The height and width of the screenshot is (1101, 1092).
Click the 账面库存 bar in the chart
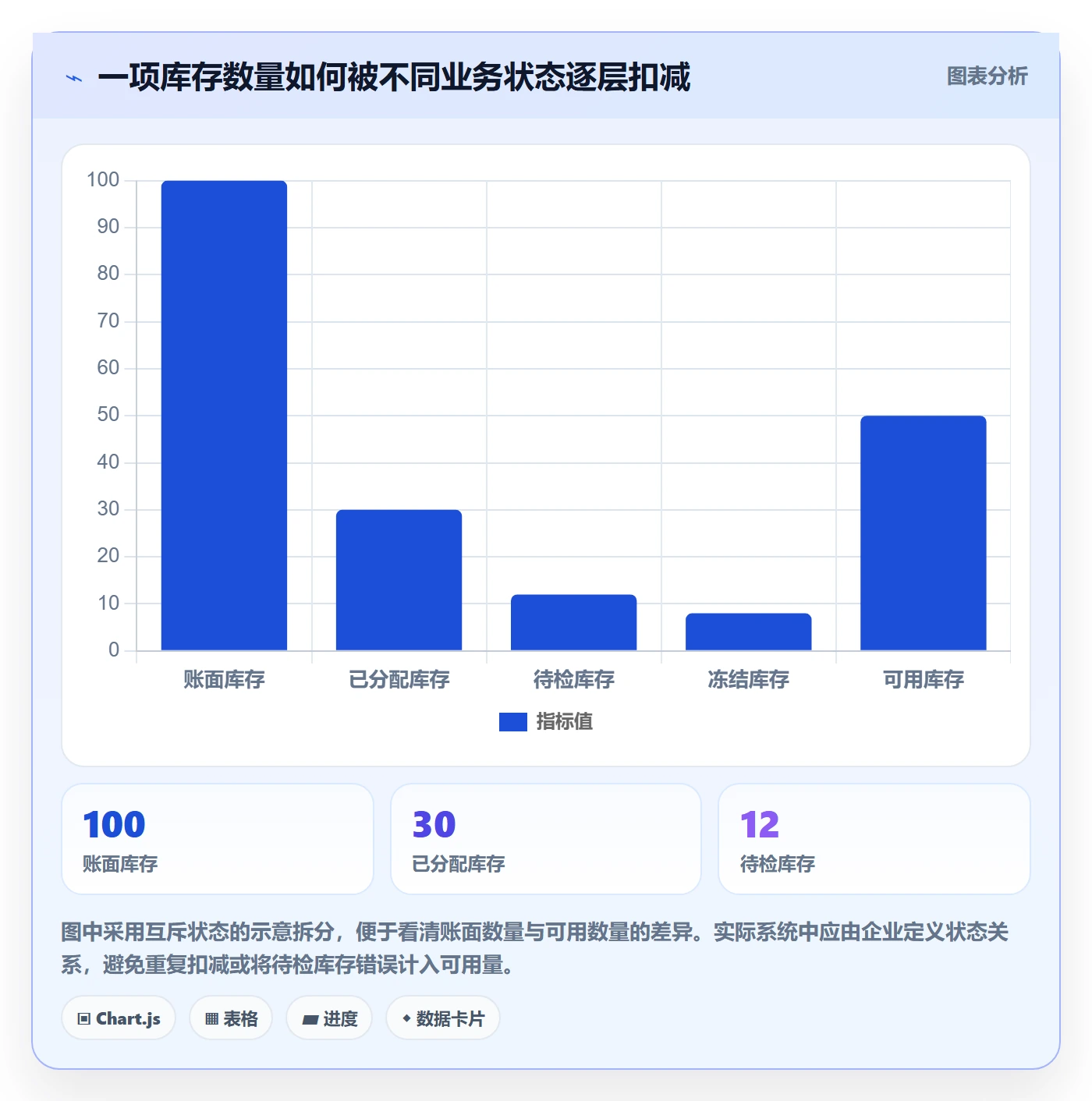224,416
